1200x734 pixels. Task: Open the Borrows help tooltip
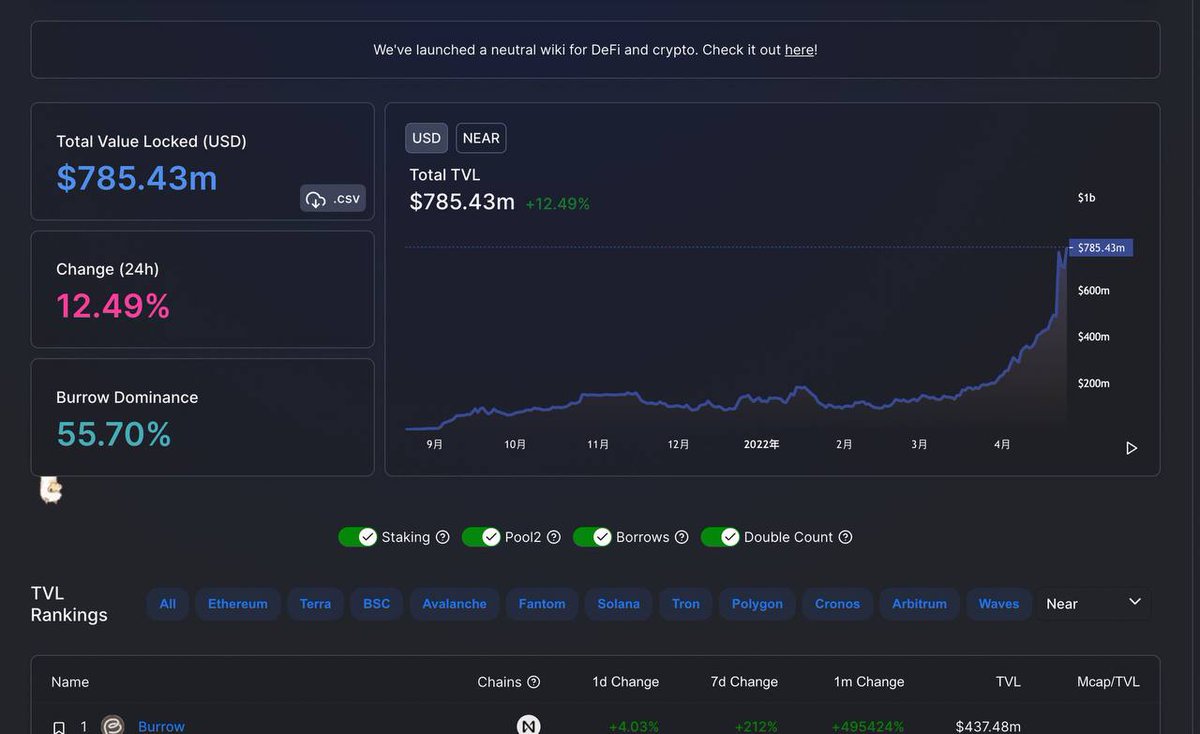click(682, 537)
